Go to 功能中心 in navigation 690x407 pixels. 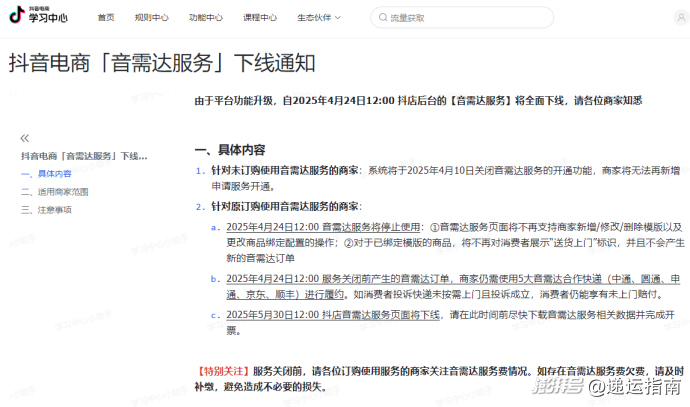pyautogui.click(x=206, y=18)
